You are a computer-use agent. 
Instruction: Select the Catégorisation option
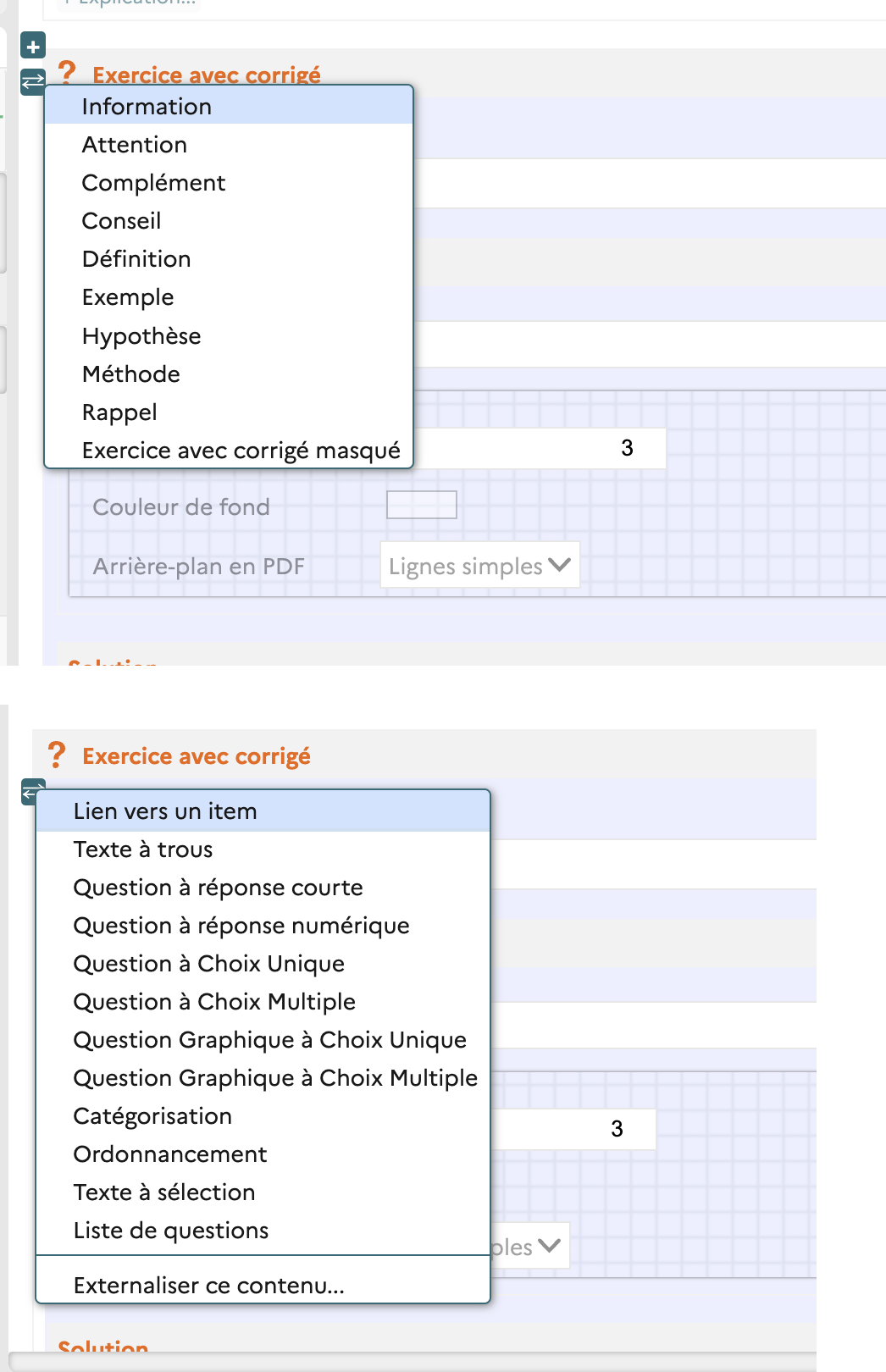(x=152, y=1116)
